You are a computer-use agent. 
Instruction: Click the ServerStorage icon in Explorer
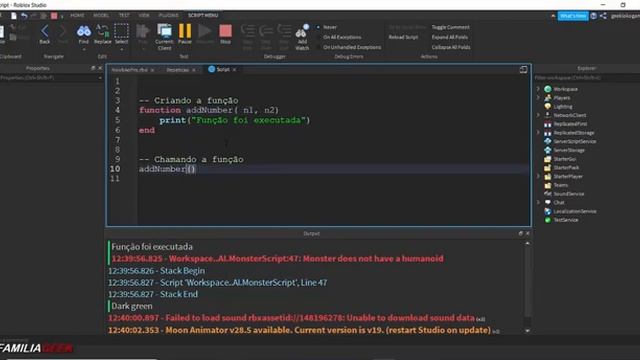click(548, 150)
